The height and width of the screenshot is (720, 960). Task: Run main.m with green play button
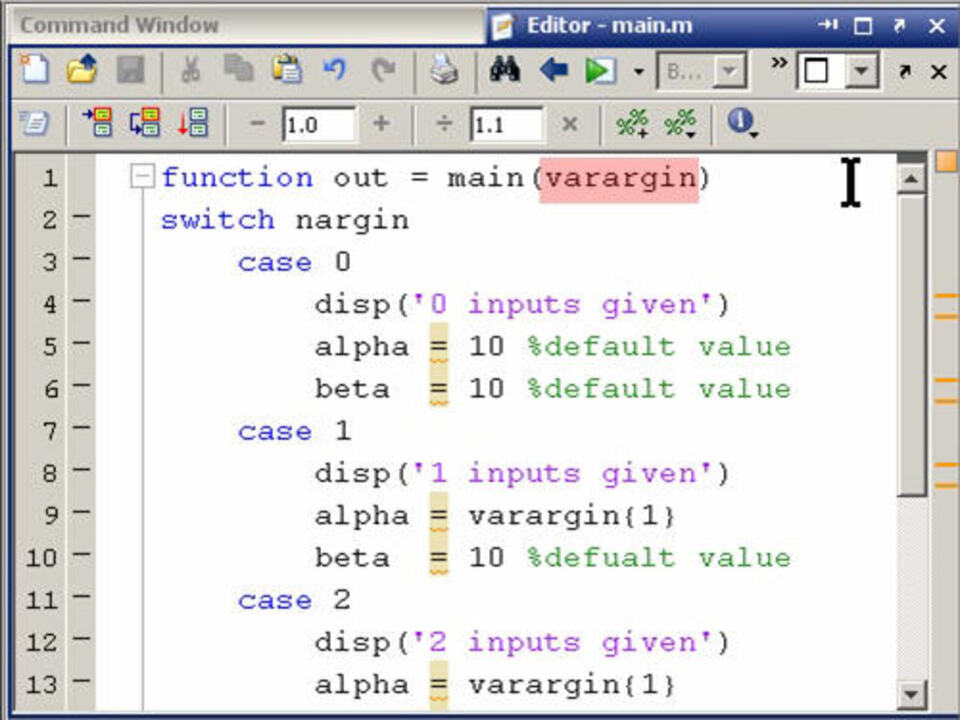(600, 71)
